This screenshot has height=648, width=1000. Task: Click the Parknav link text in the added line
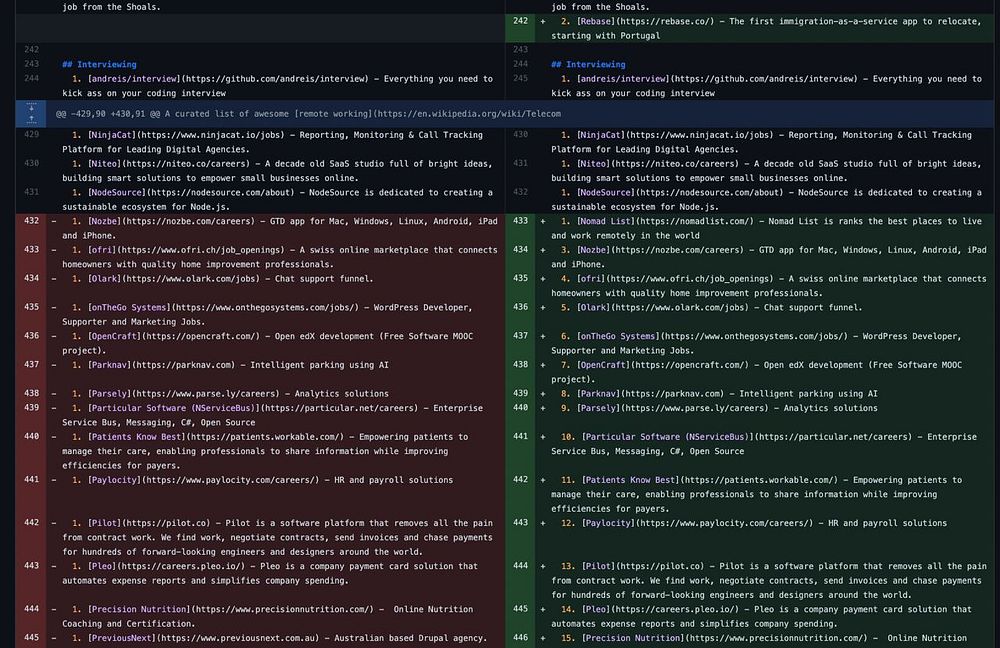point(599,394)
